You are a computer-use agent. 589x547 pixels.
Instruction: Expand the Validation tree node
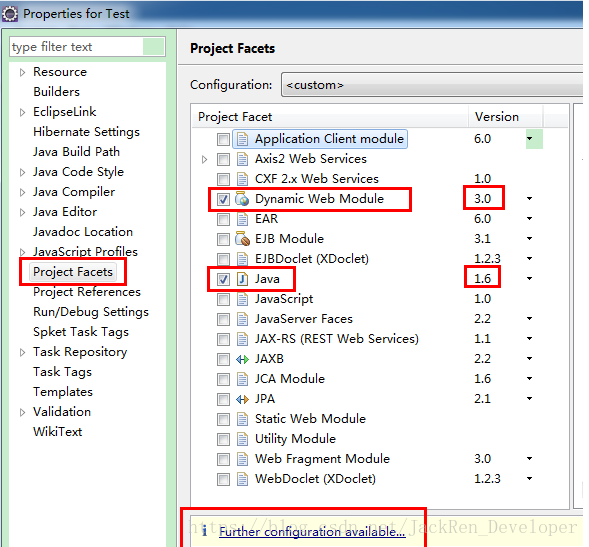(x=22, y=412)
